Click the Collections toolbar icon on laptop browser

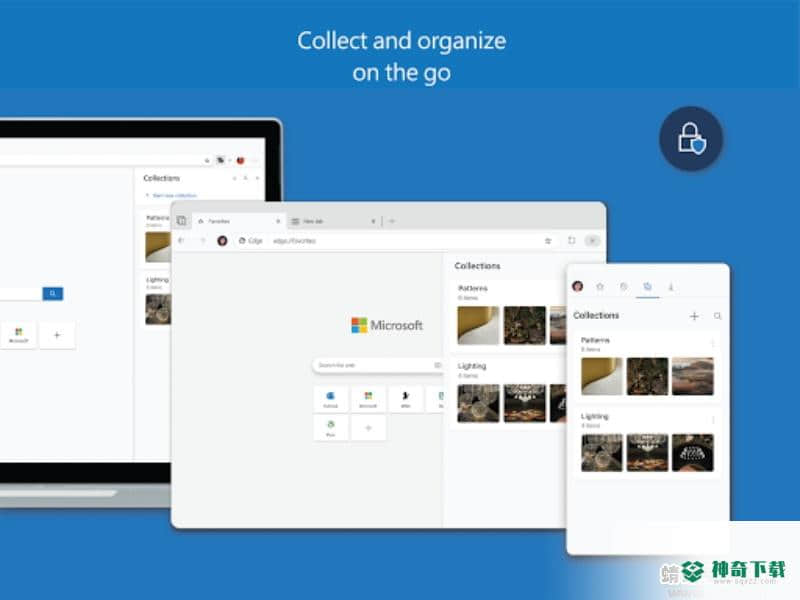[x=220, y=160]
